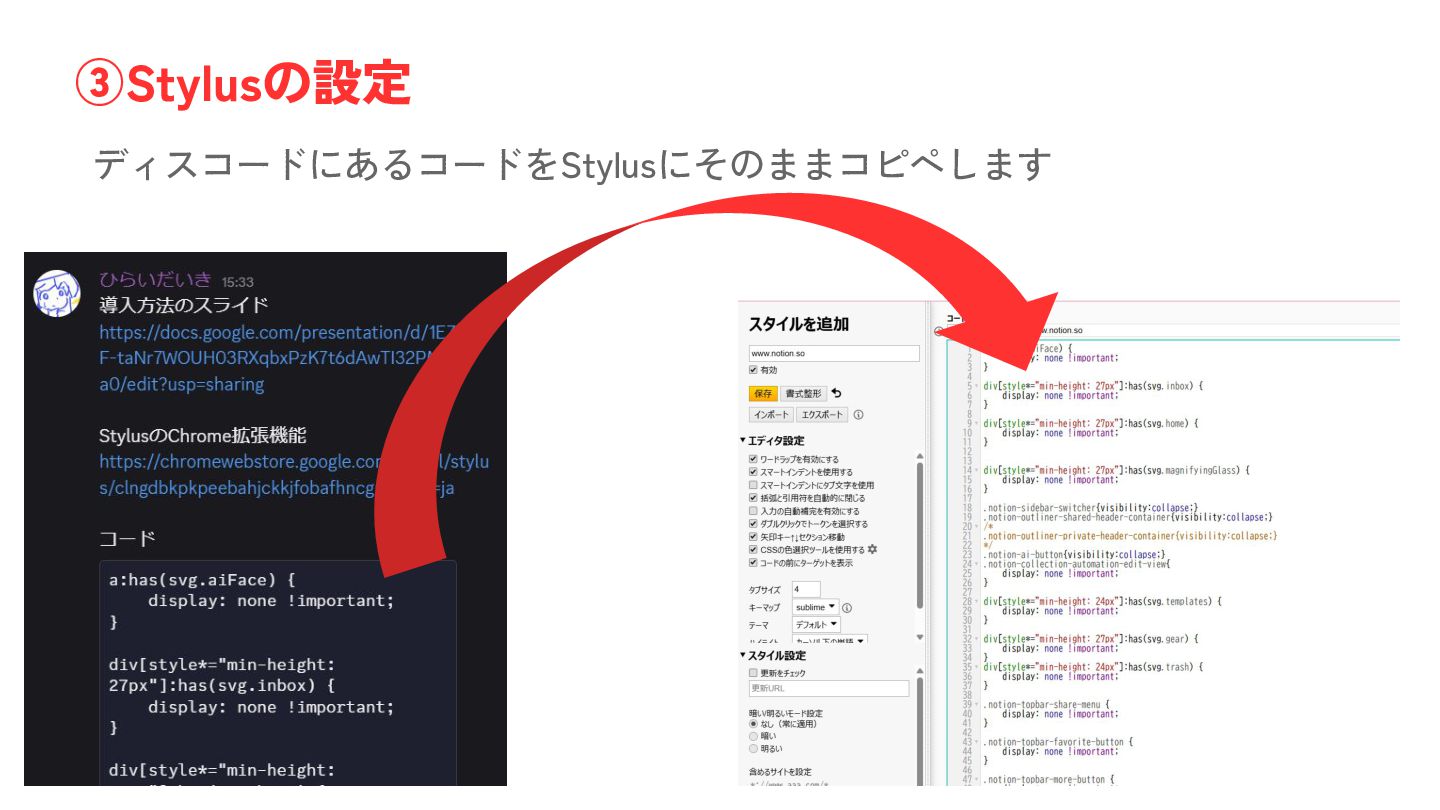Click the editor settings scrollbar up arrow
The height and width of the screenshot is (810, 1440).
point(920,456)
